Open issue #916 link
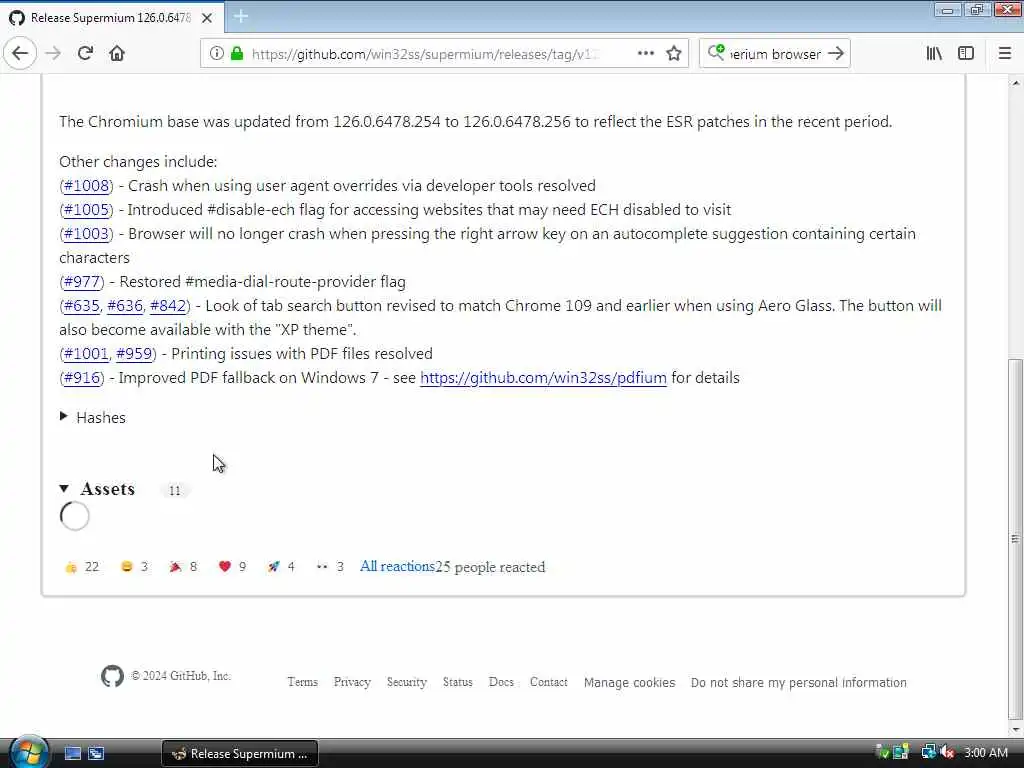 click(x=82, y=377)
